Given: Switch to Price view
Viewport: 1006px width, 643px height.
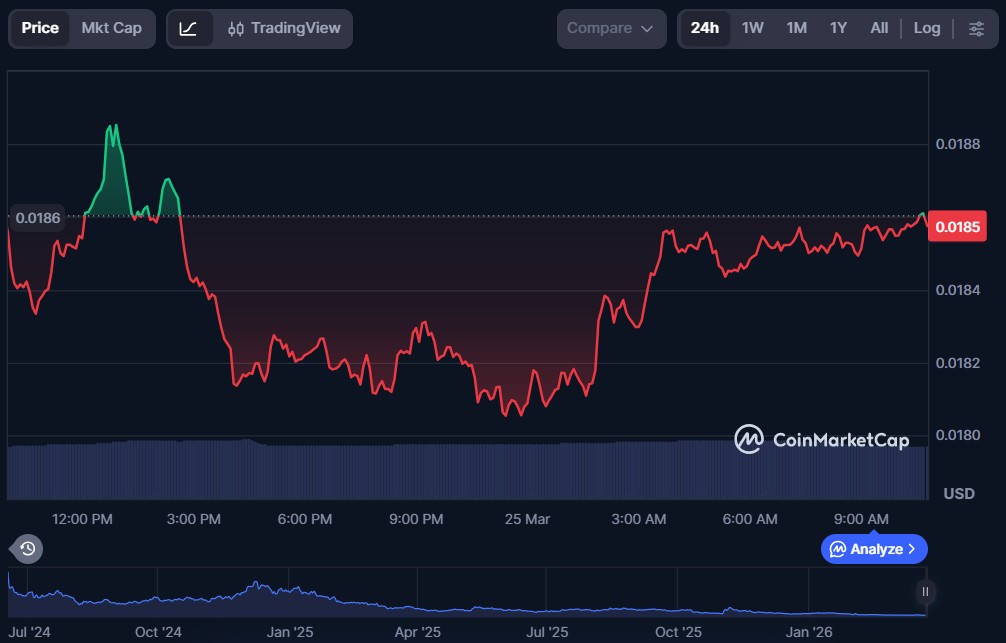Looking at the screenshot, I should [x=40, y=28].
